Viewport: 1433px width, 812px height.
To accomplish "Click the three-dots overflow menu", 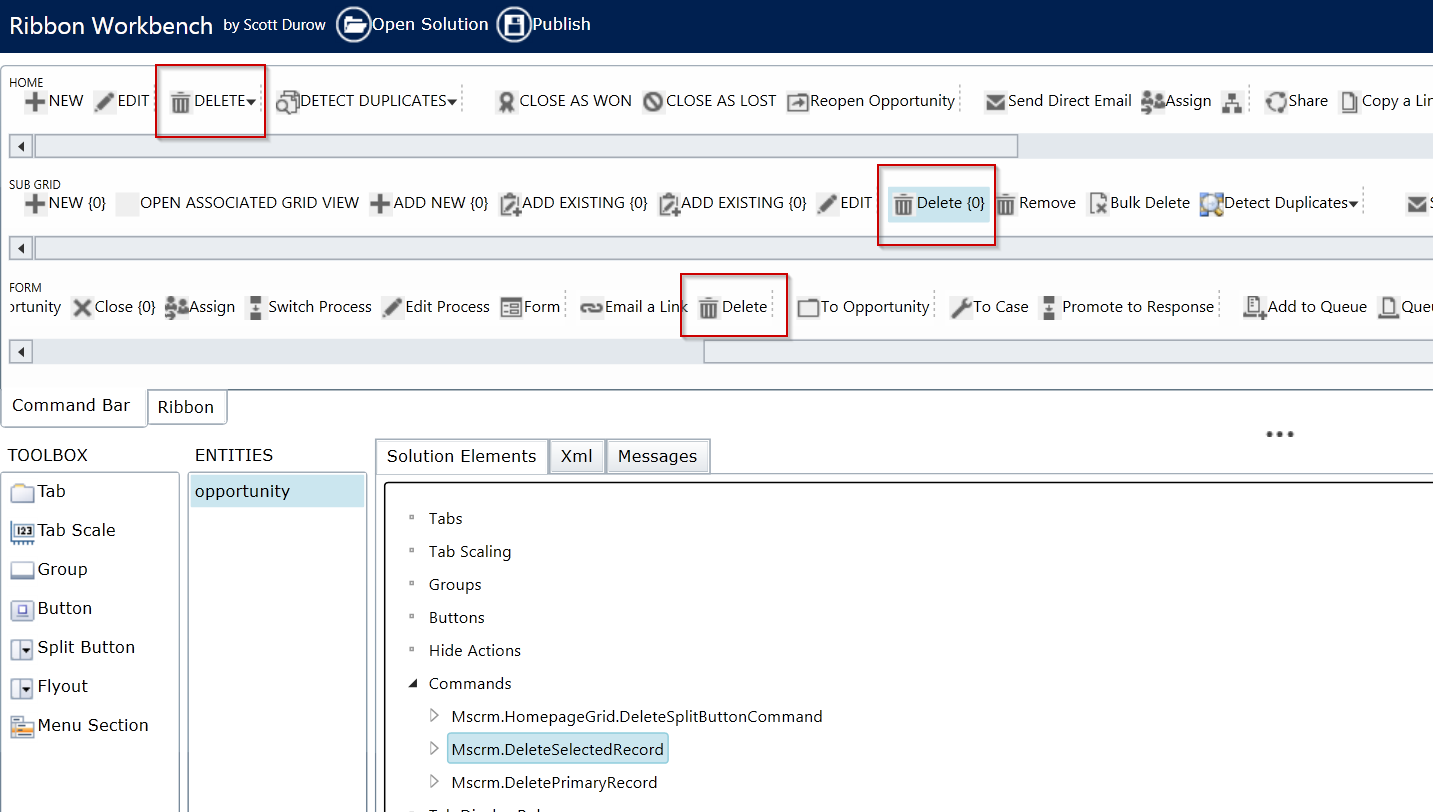I will tap(1280, 434).
